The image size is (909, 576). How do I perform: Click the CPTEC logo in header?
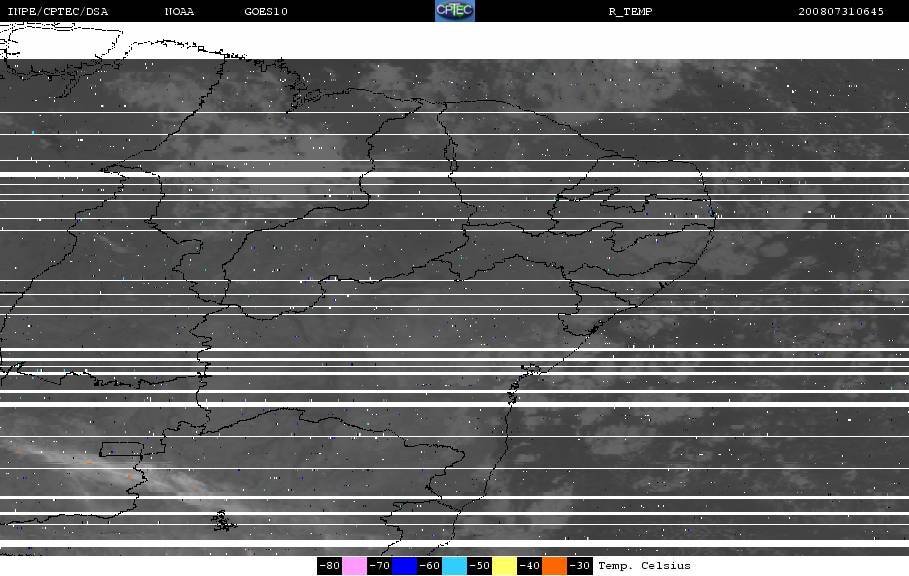tap(454, 11)
